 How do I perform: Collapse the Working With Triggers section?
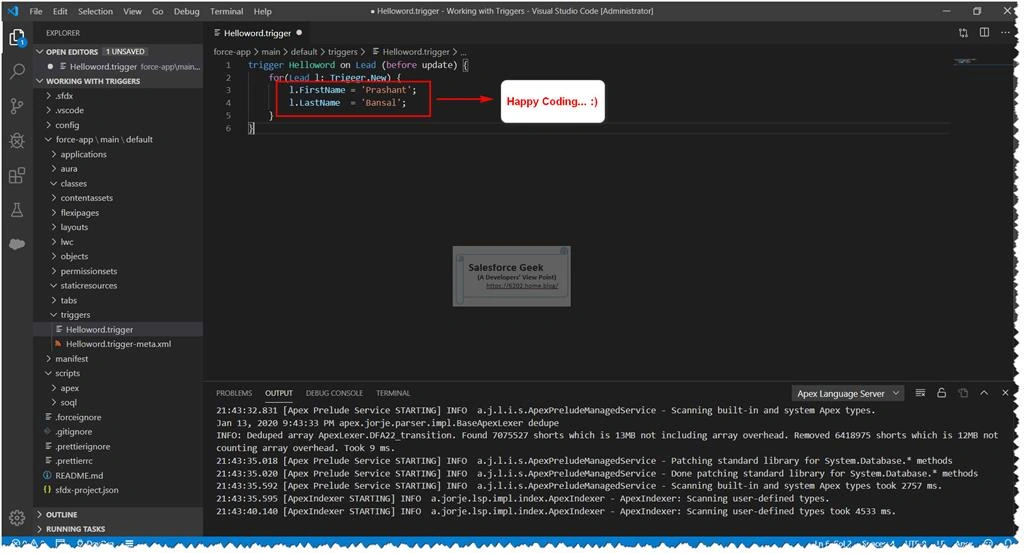click(118, 81)
